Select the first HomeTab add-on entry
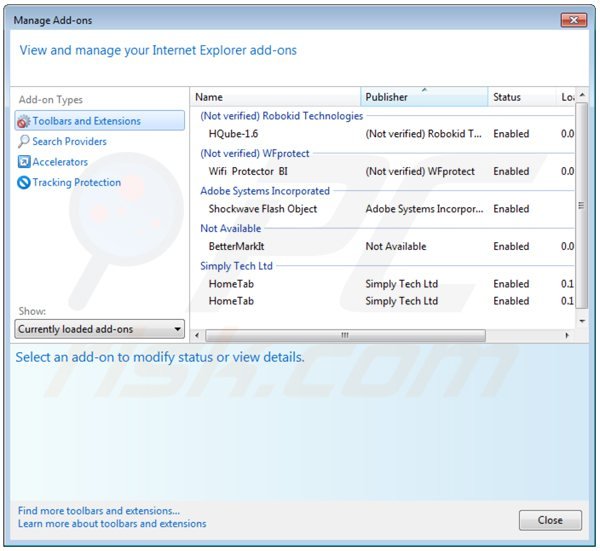The image size is (600, 551). point(383,284)
